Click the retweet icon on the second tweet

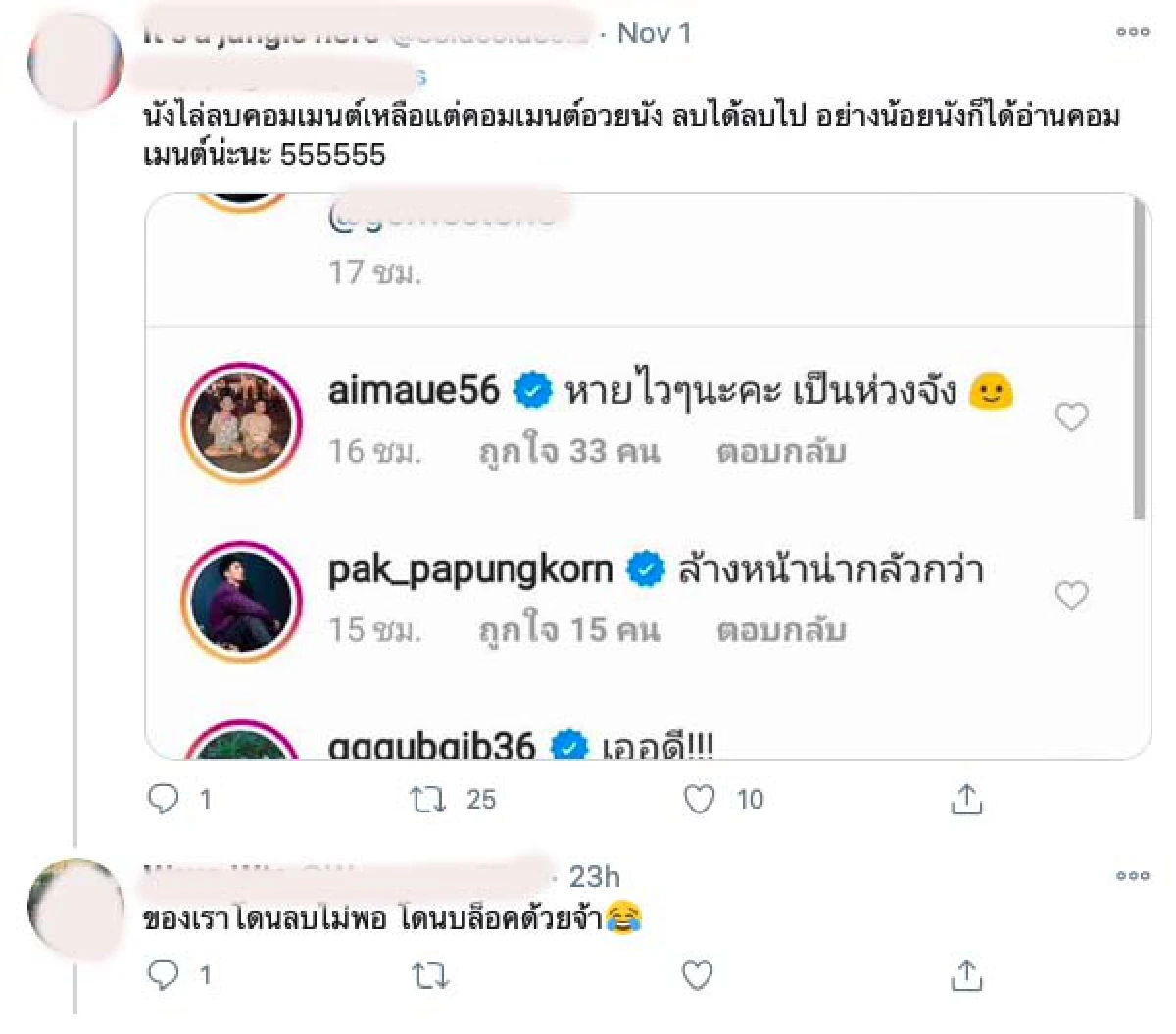click(x=428, y=975)
